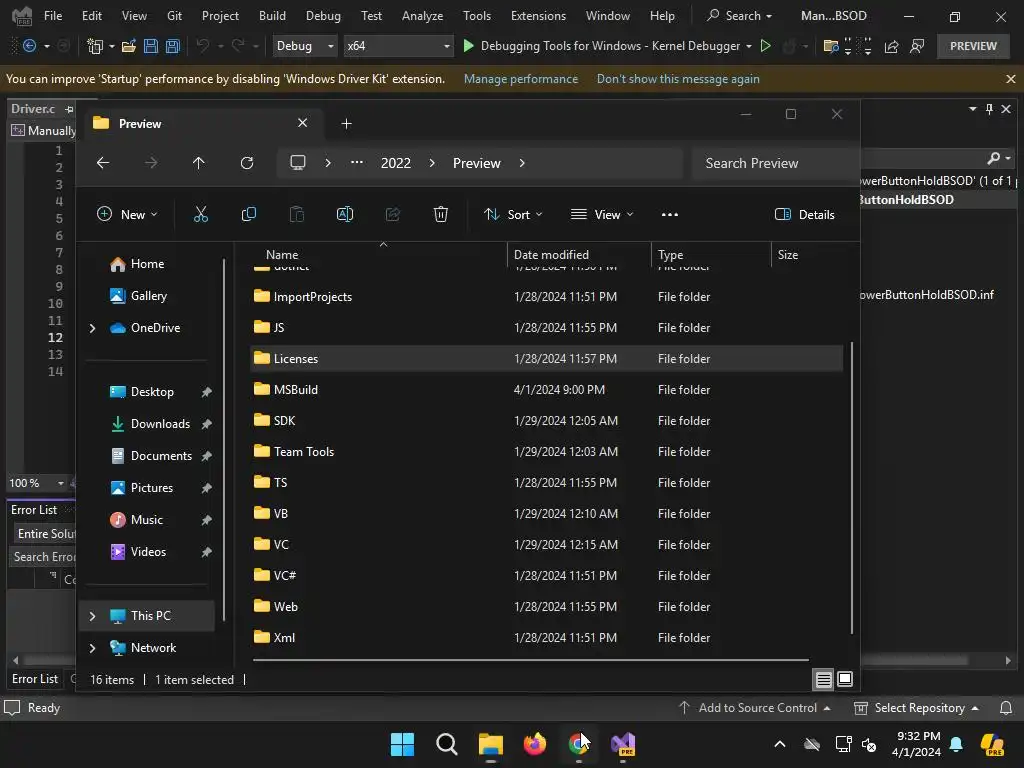Show hidden system tray icons

coord(779,744)
